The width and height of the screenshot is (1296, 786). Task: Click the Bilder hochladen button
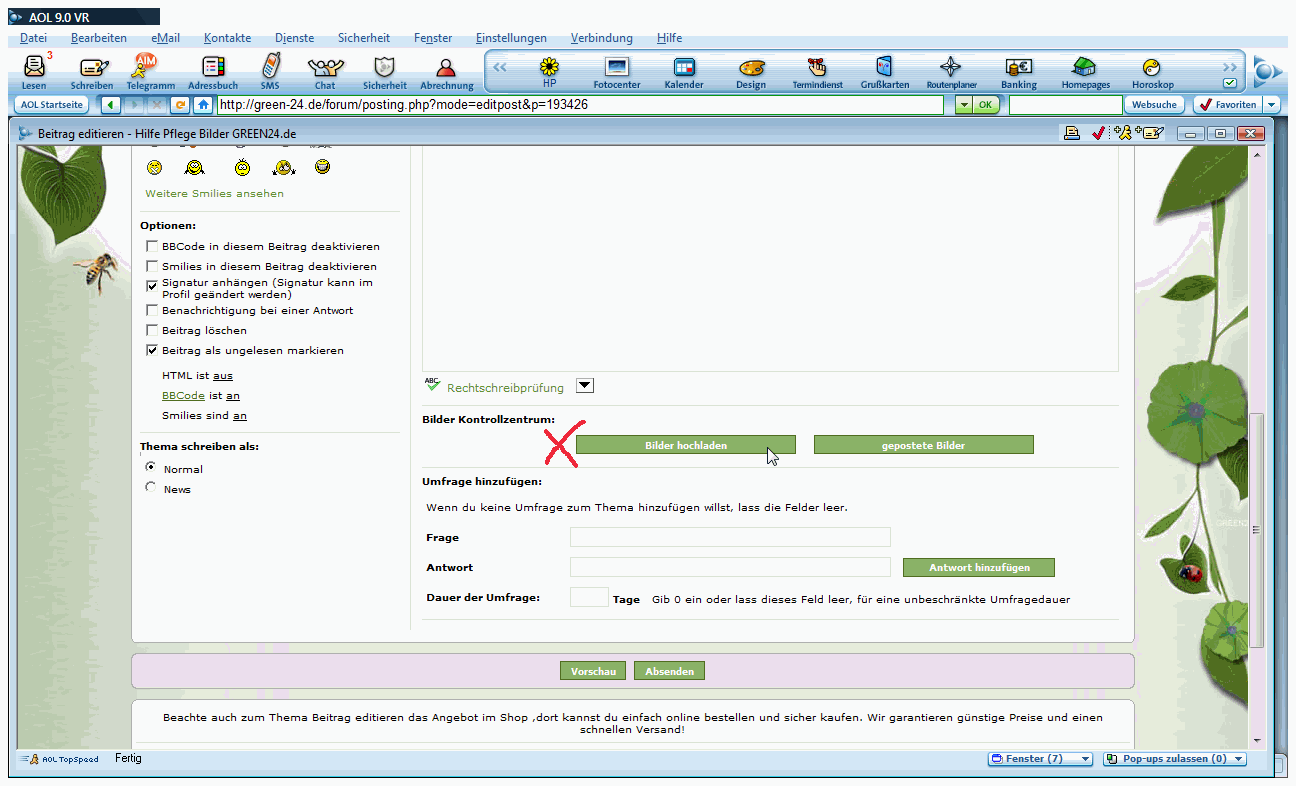pos(685,445)
